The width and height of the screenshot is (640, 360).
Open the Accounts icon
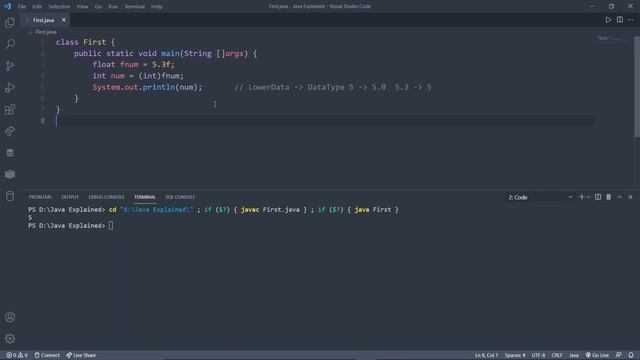click(x=10, y=317)
